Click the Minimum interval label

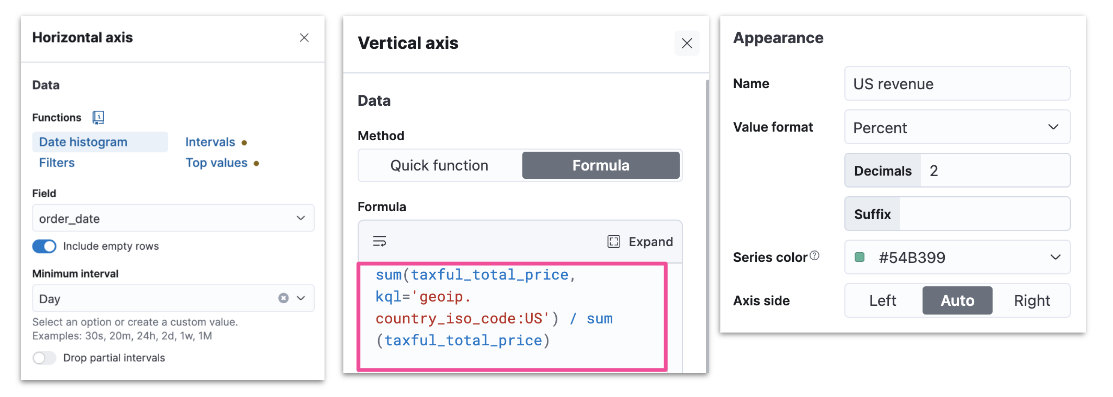pos(74,273)
